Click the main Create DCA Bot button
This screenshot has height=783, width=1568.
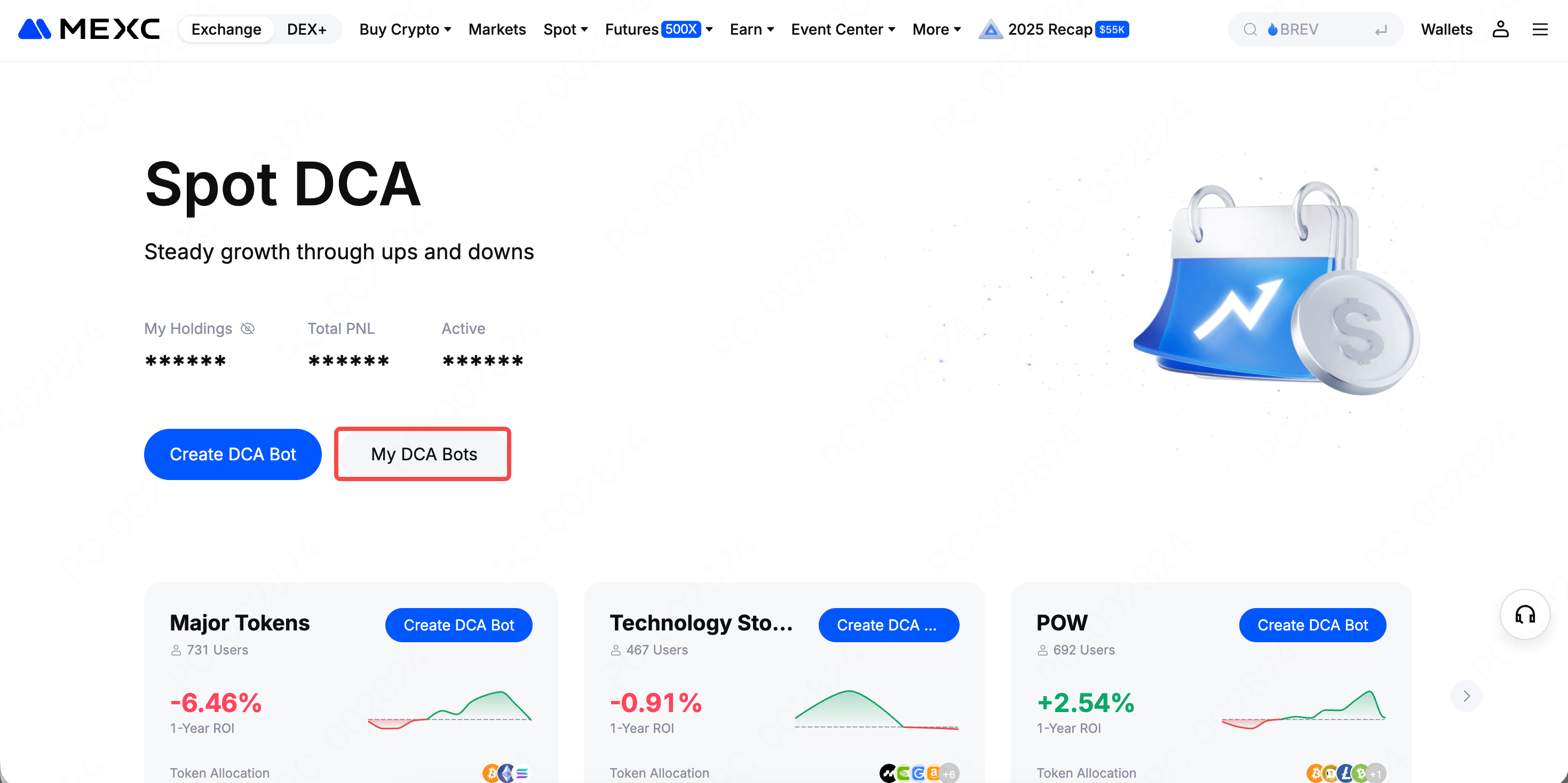(x=233, y=454)
